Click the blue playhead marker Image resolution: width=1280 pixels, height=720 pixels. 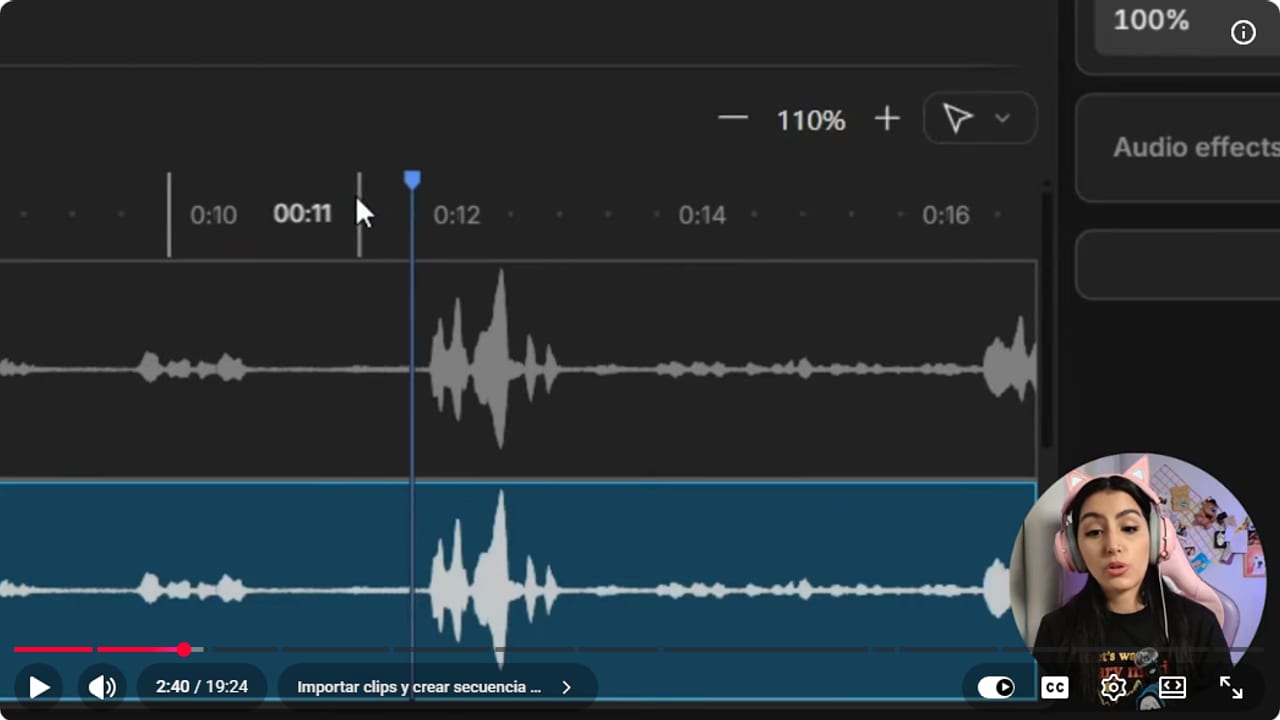point(412,179)
